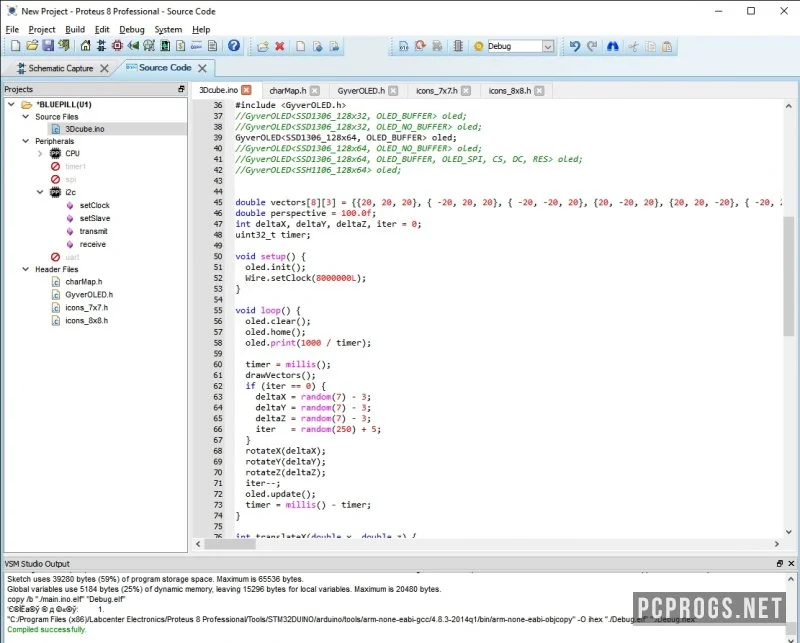Open the File menu

coord(12,30)
